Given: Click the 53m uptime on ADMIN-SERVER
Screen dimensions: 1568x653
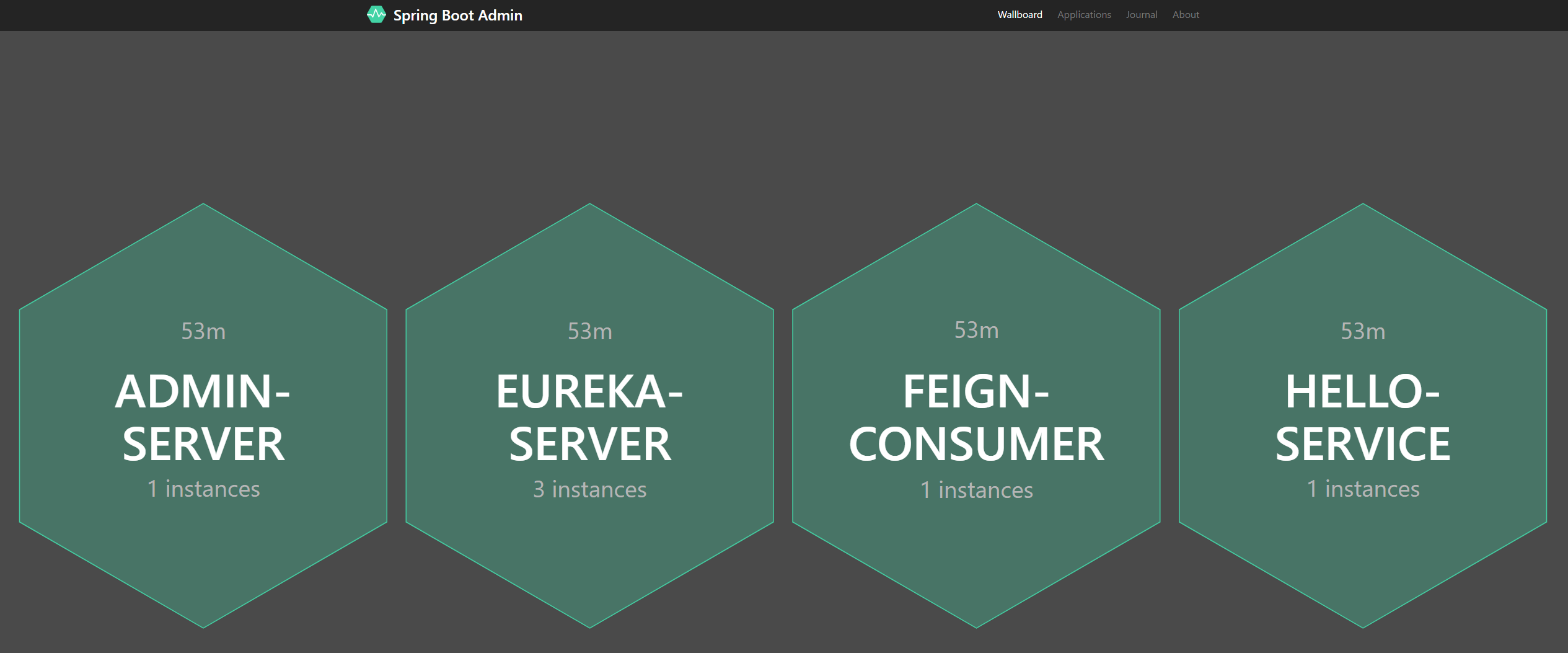Looking at the screenshot, I should pos(203,331).
